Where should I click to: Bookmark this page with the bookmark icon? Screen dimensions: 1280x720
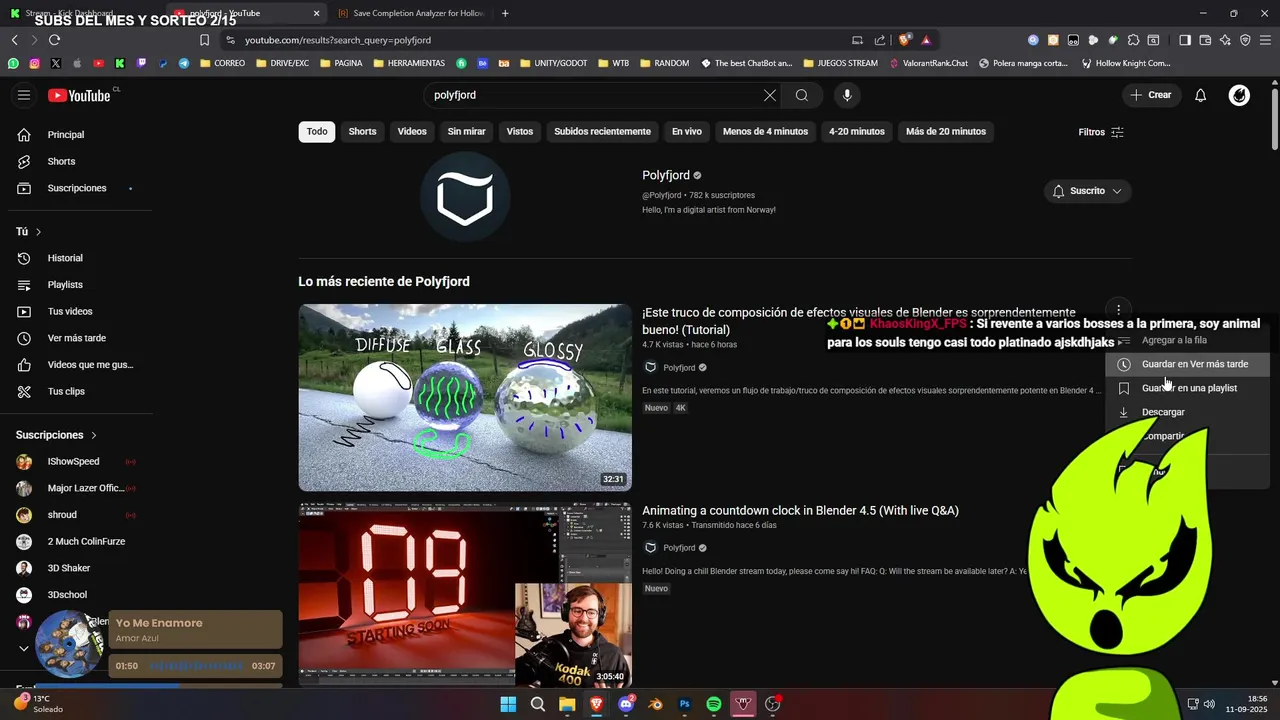(x=204, y=40)
